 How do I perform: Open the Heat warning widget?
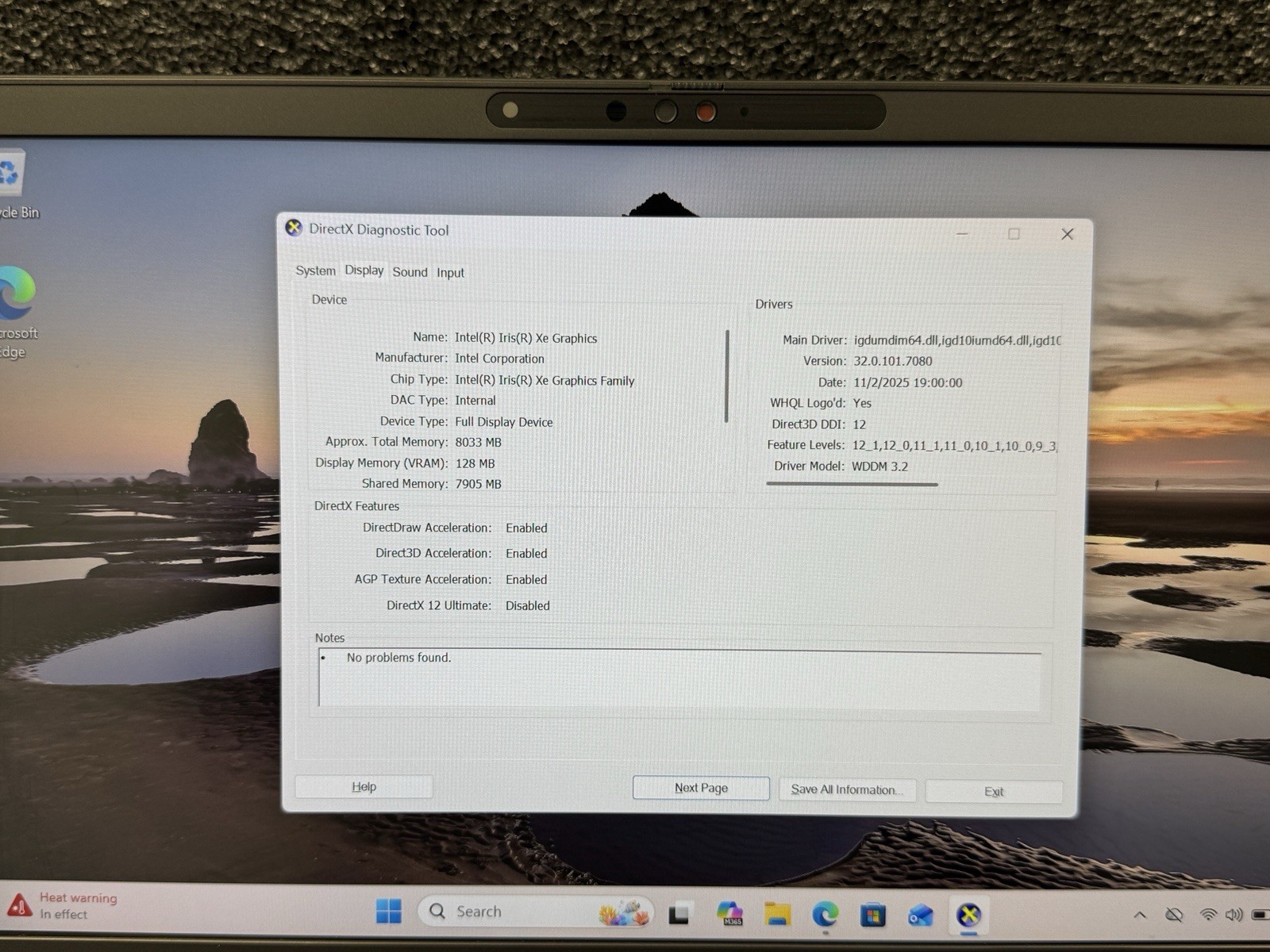pyautogui.click(x=63, y=906)
